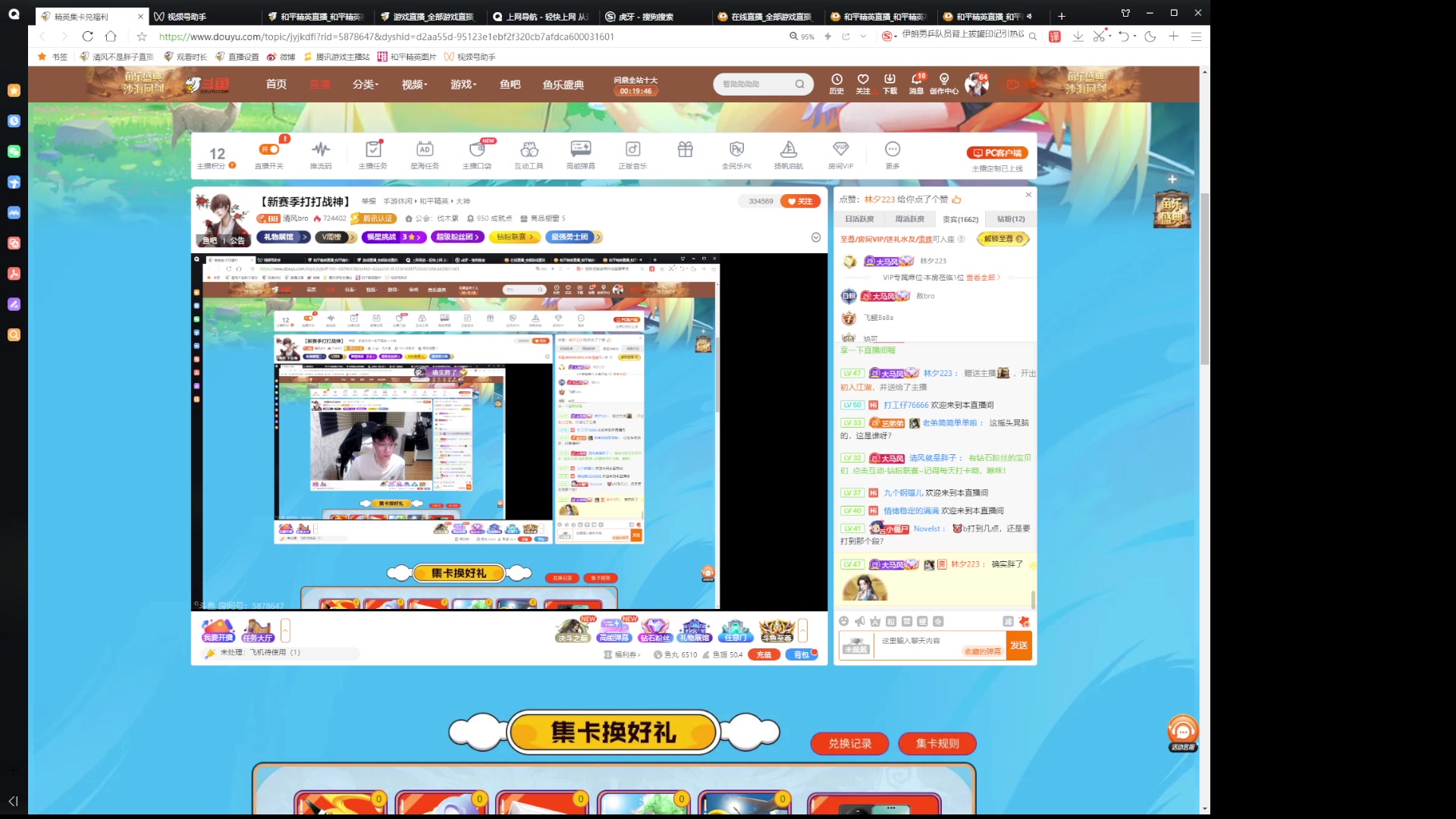
Task: Open 互动工具 interaction tools
Action: pos(529,154)
